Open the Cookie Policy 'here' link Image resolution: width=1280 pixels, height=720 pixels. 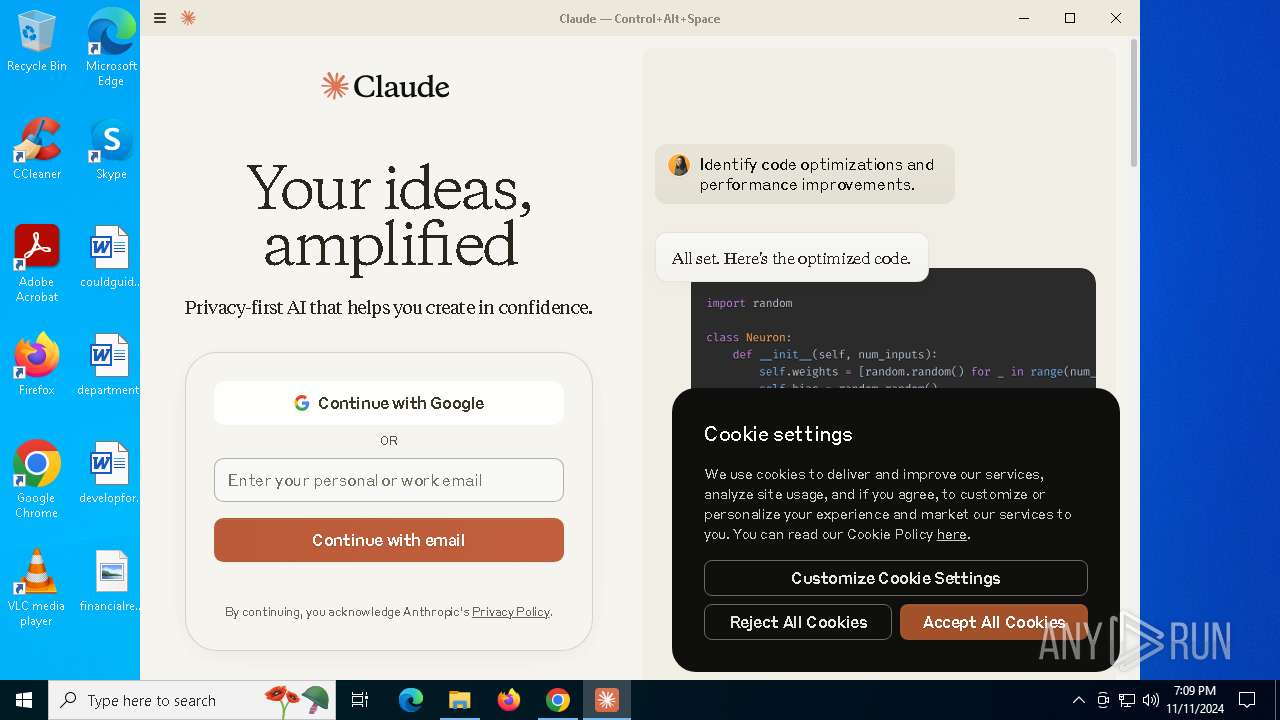(x=952, y=534)
